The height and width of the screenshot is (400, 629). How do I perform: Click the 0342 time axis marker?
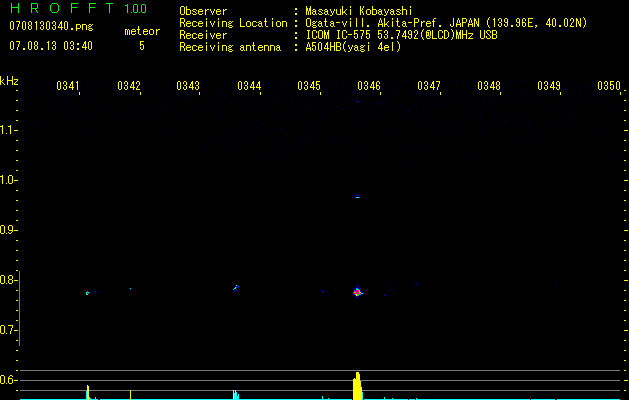point(129,86)
